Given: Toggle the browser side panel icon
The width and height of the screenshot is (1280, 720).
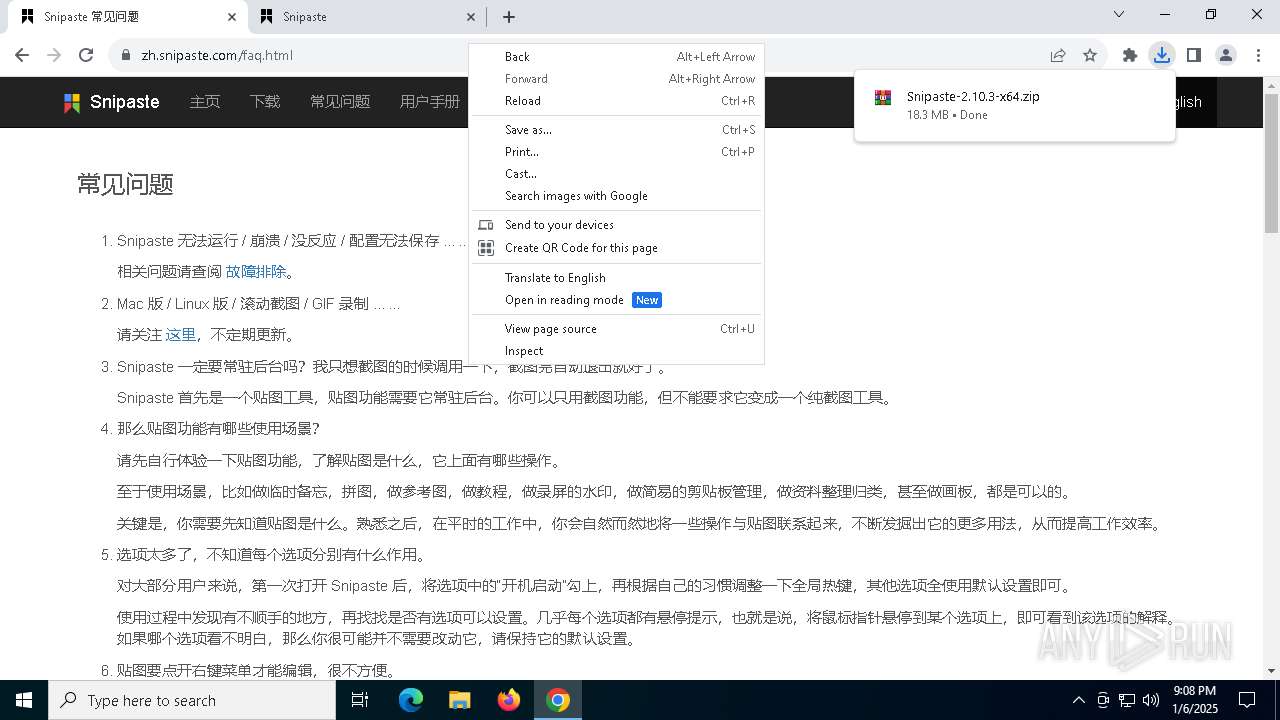Looking at the screenshot, I should pos(1193,55).
